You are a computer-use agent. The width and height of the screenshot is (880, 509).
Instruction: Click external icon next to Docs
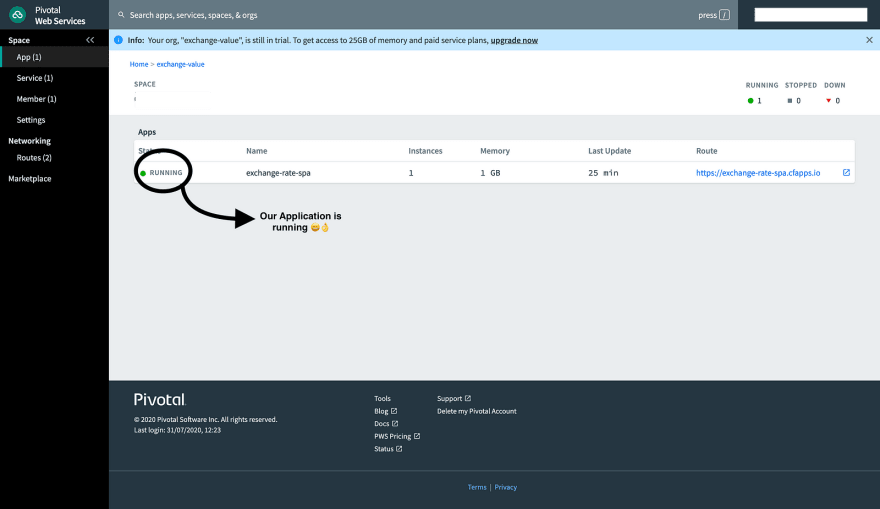tap(395, 424)
